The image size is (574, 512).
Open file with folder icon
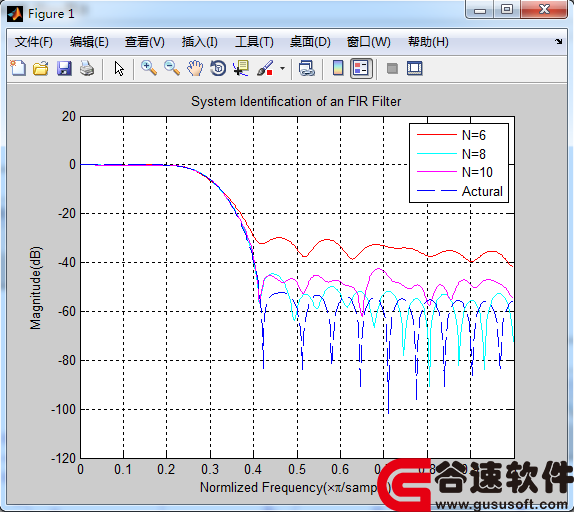coord(41,68)
